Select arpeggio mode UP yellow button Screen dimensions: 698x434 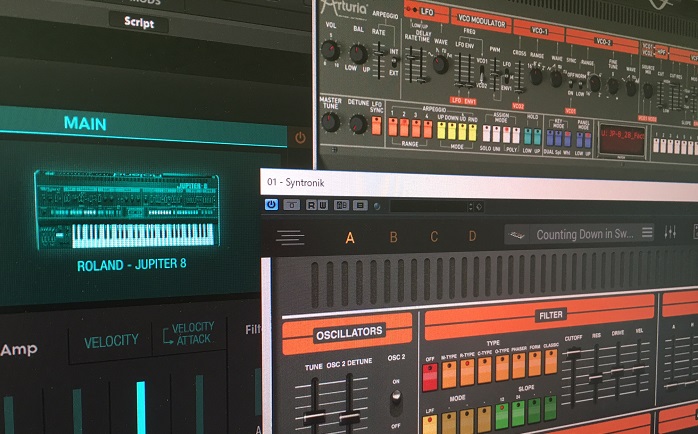point(442,130)
